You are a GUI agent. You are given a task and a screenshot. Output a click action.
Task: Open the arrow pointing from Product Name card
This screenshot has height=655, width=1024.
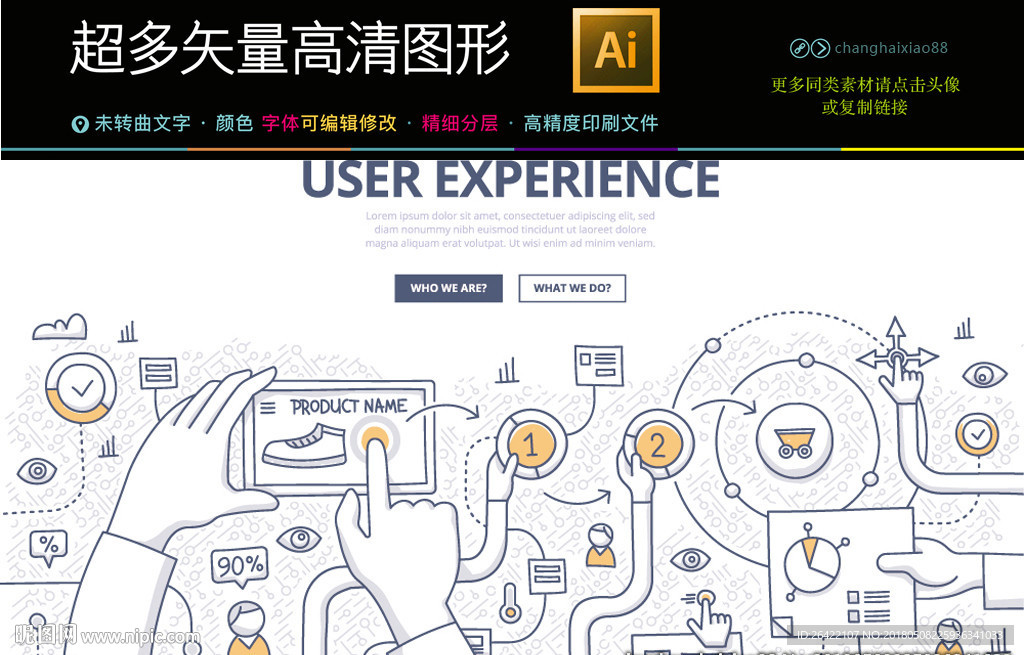point(445,413)
